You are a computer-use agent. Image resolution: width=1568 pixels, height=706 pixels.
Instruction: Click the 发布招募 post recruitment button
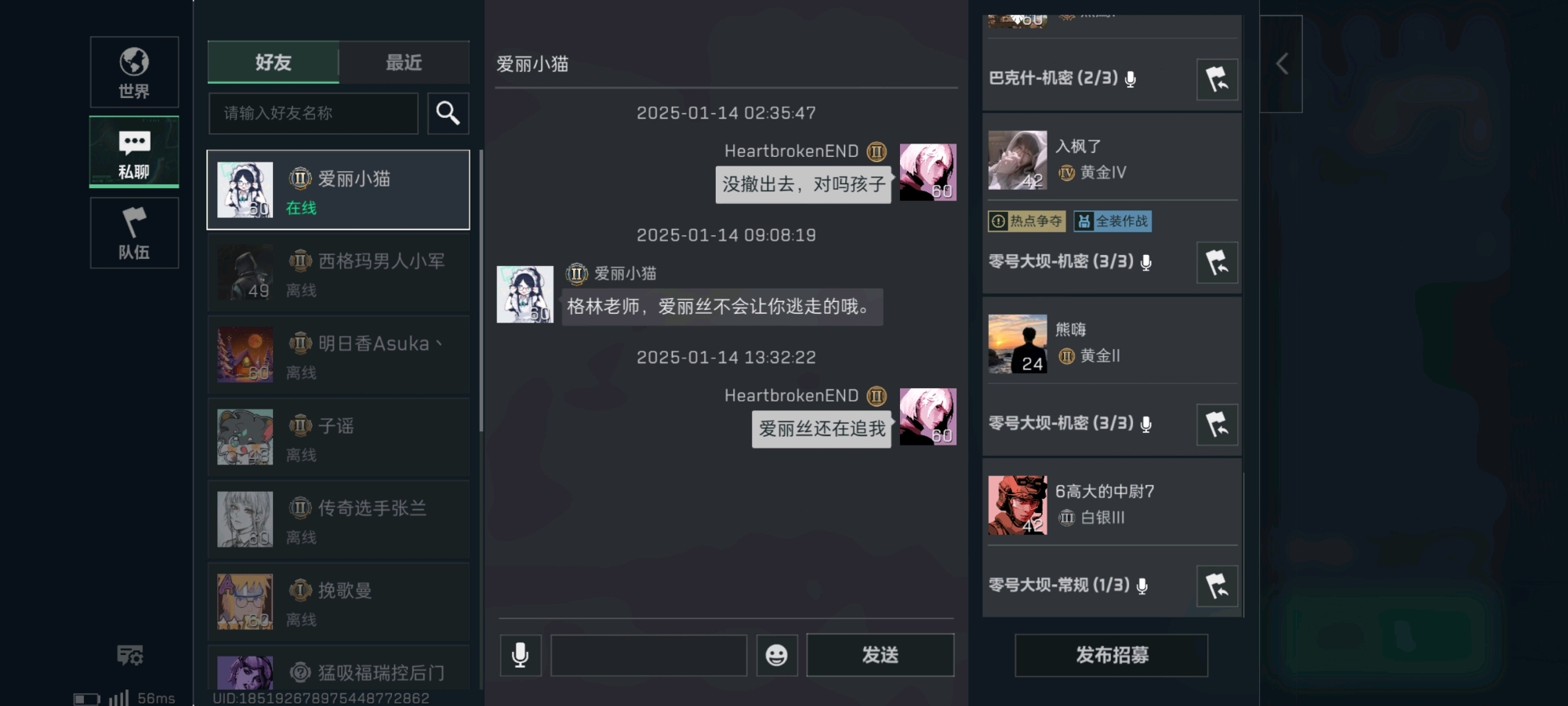(x=1111, y=655)
